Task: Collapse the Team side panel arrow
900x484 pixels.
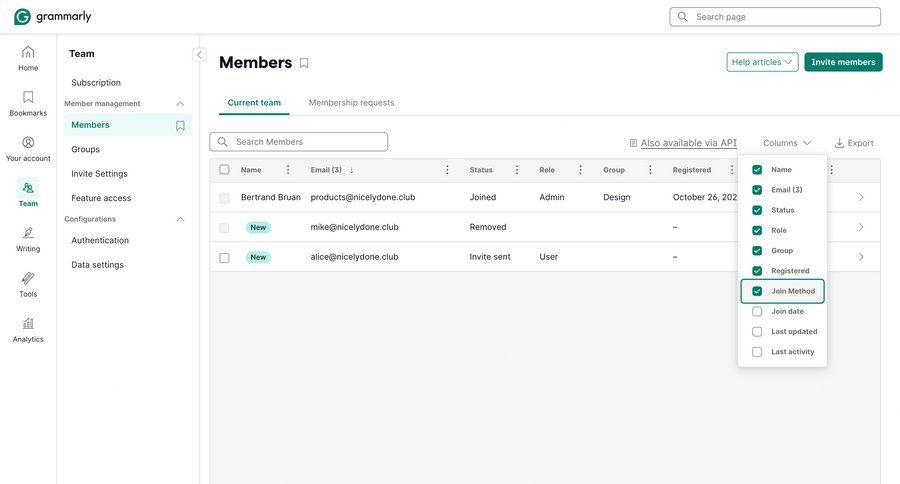Action: pyautogui.click(x=199, y=55)
